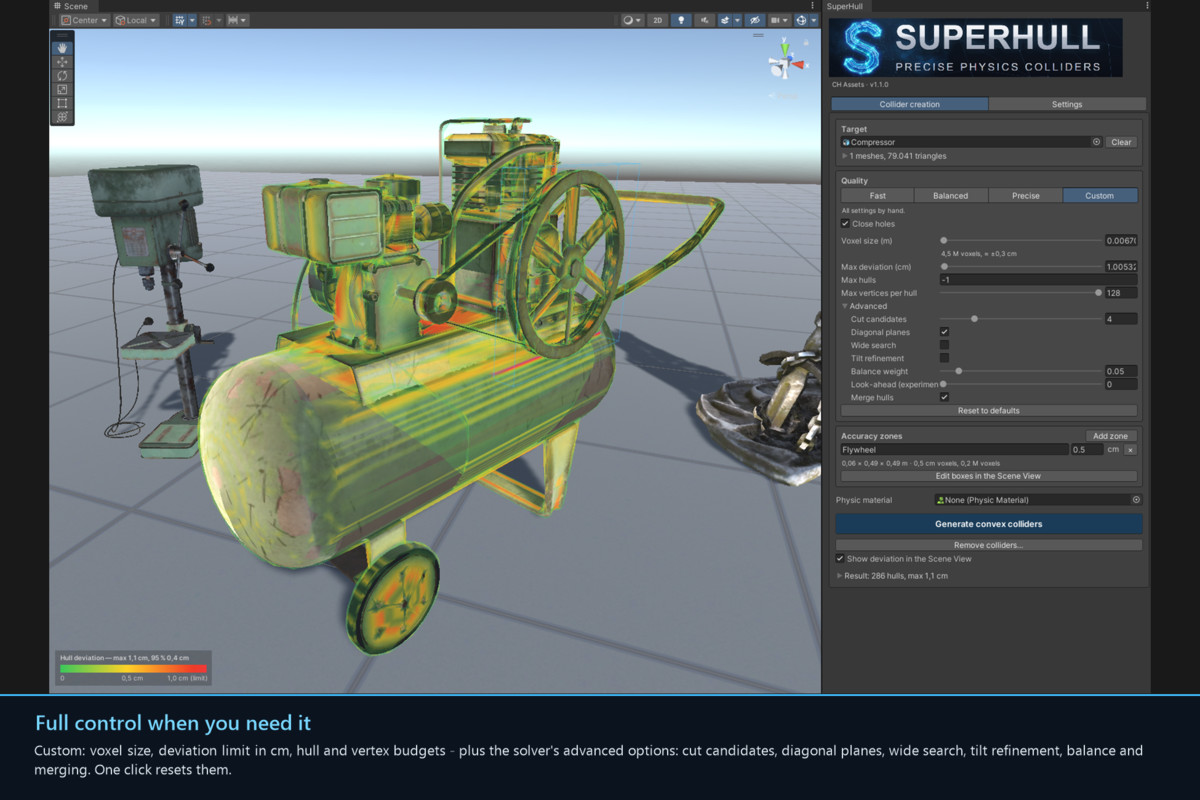Click the scene camera icon
The width and height of the screenshot is (1200, 800).
775,20
